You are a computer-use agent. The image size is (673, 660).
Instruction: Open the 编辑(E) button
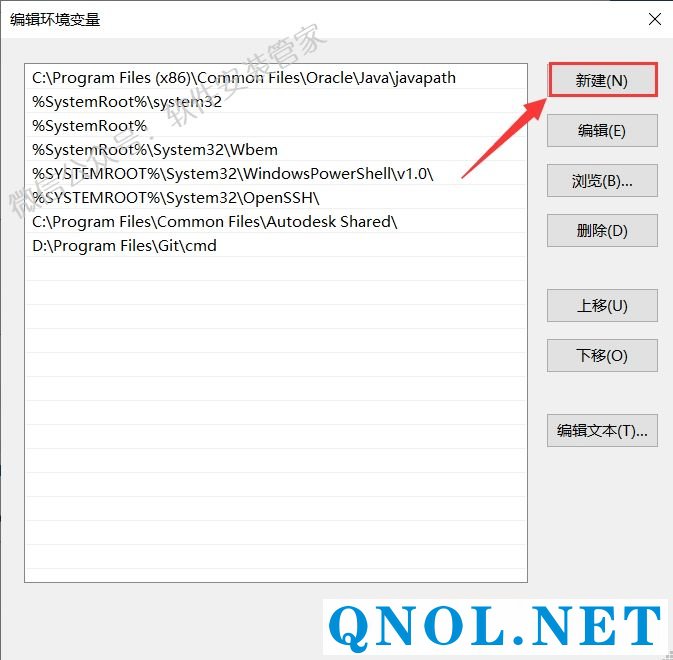[602, 130]
